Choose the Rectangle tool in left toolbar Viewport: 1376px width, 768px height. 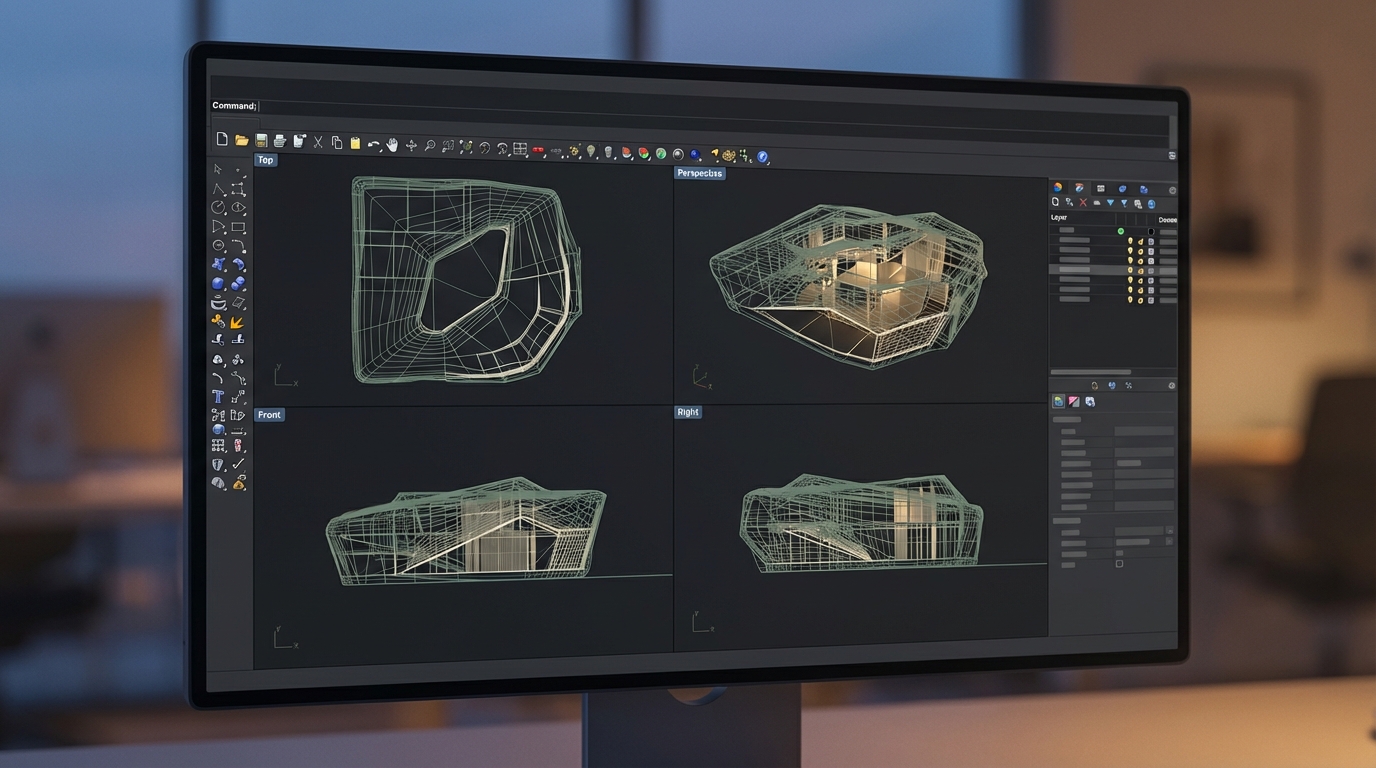click(x=238, y=227)
